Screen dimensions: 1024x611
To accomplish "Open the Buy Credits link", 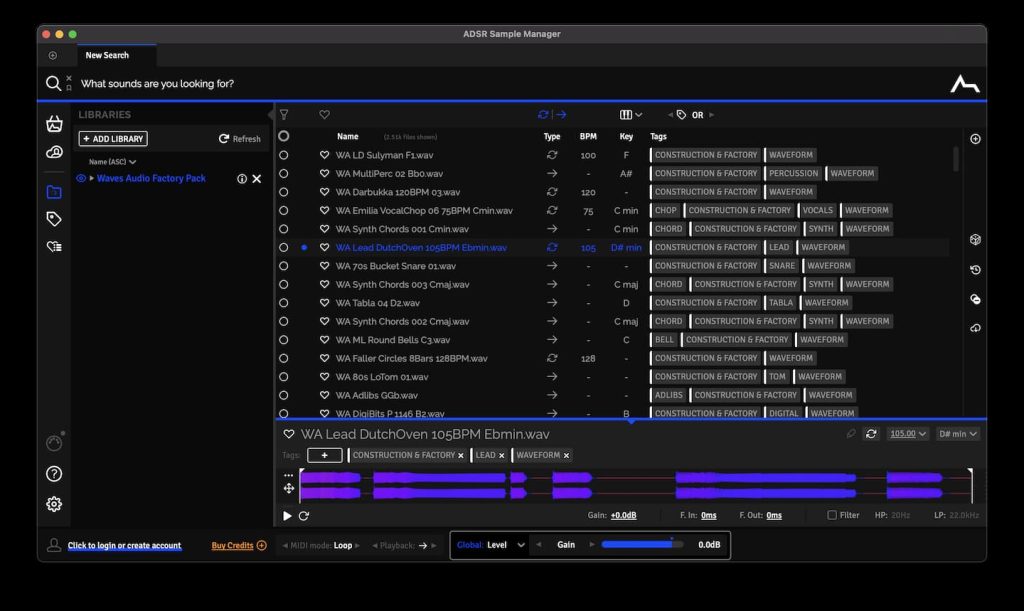I will pos(239,546).
